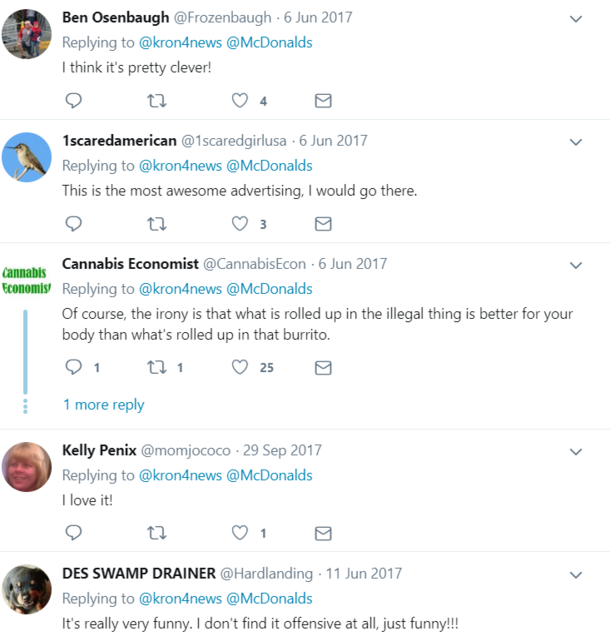The width and height of the screenshot is (610, 636).
Task: Like the Cannabis Economist tweet with 25 likes
Action: pyautogui.click(x=240, y=367)
